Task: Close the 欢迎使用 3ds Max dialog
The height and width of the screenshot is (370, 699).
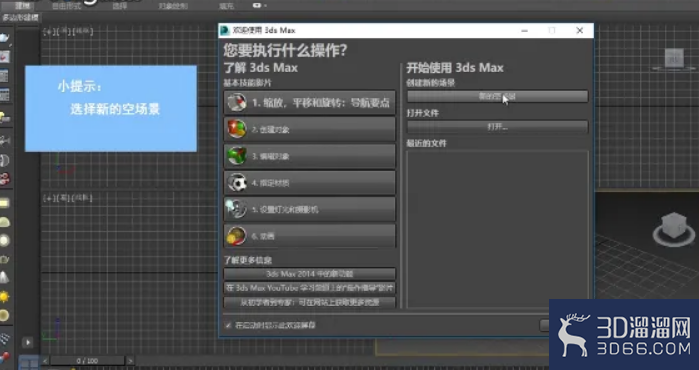Action: point(580,30)
